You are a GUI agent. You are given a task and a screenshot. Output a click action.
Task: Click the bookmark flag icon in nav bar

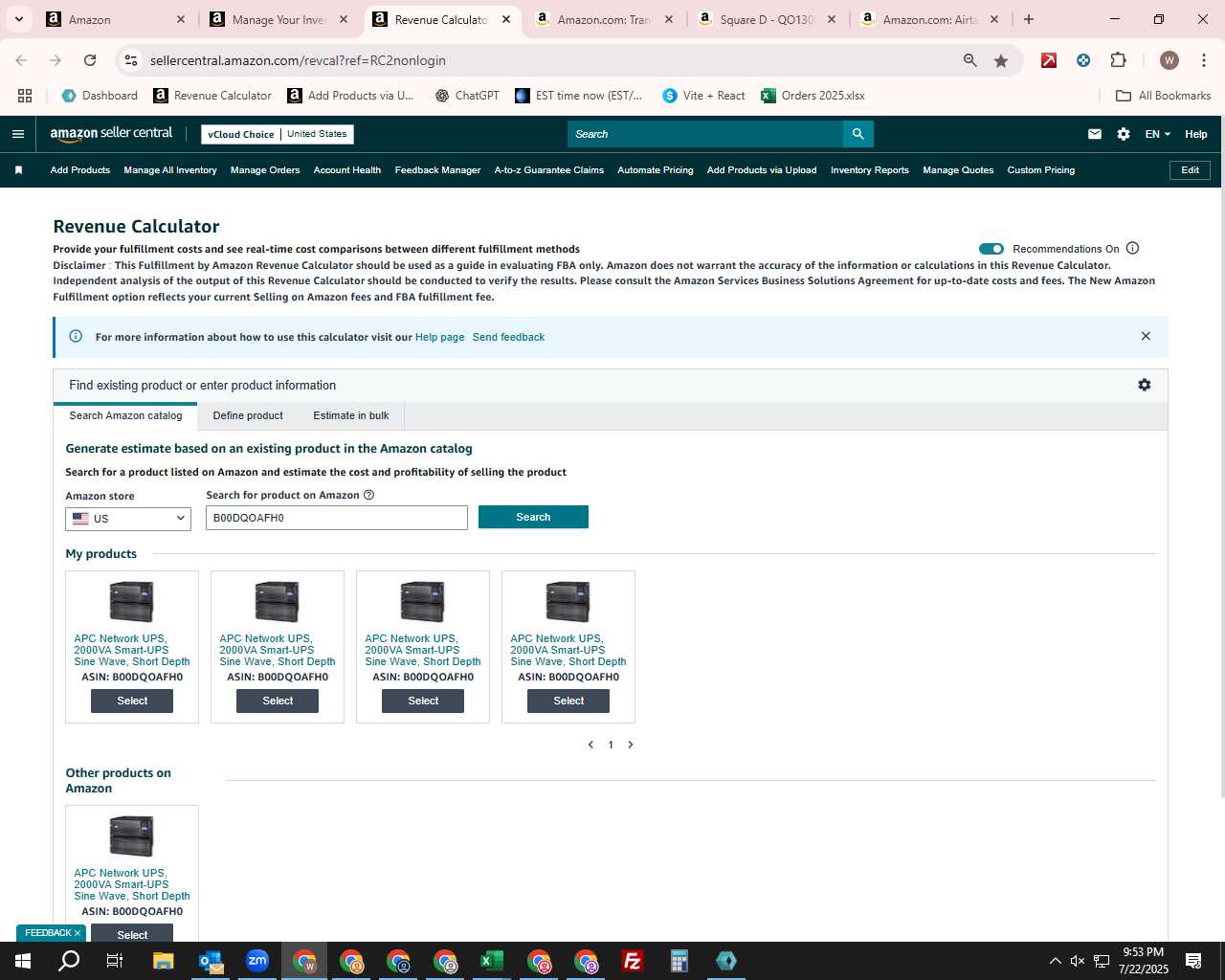18,170
